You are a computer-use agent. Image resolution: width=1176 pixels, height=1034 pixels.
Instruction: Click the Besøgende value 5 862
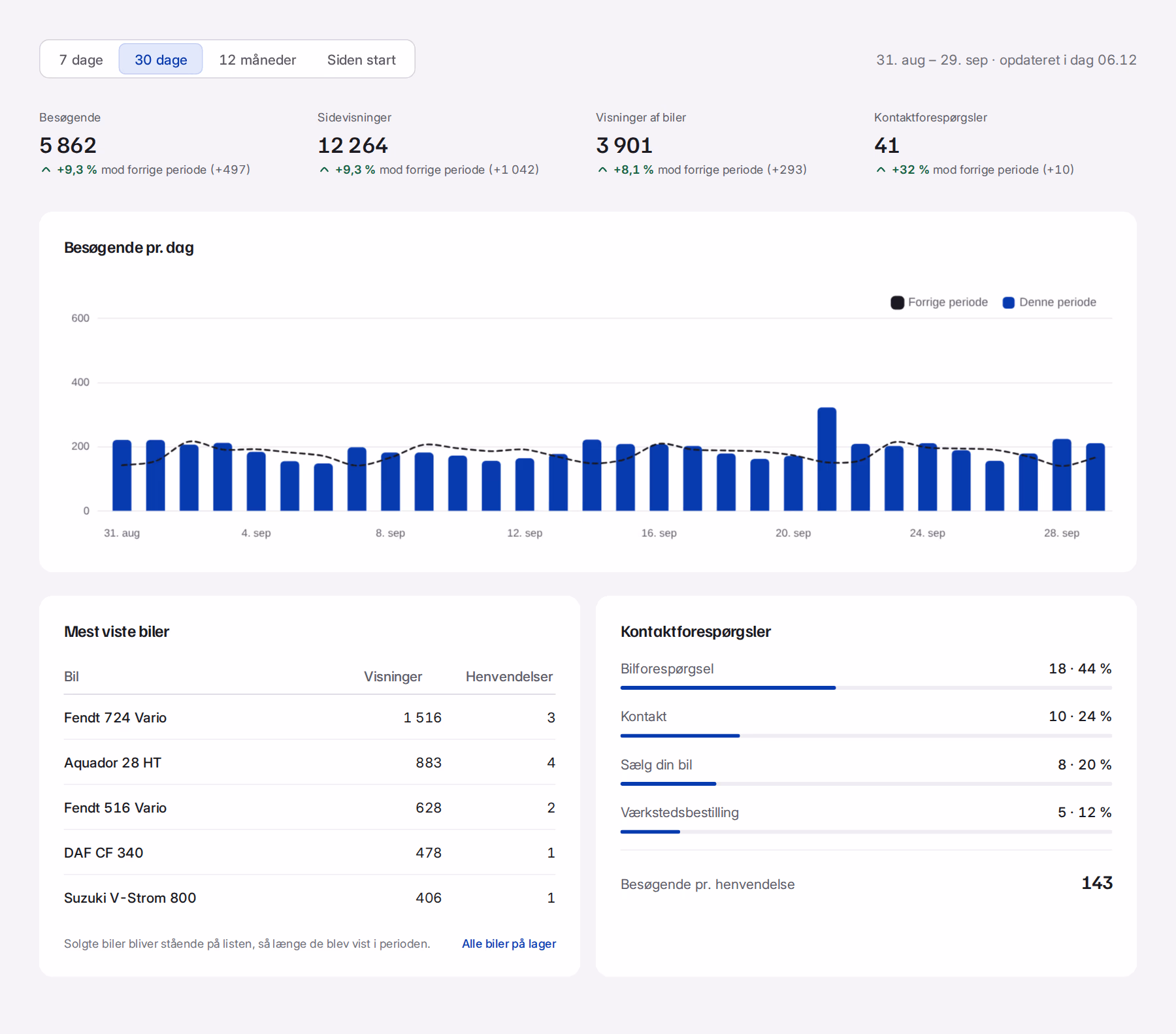pyautogui.click(x=68, y=145)
